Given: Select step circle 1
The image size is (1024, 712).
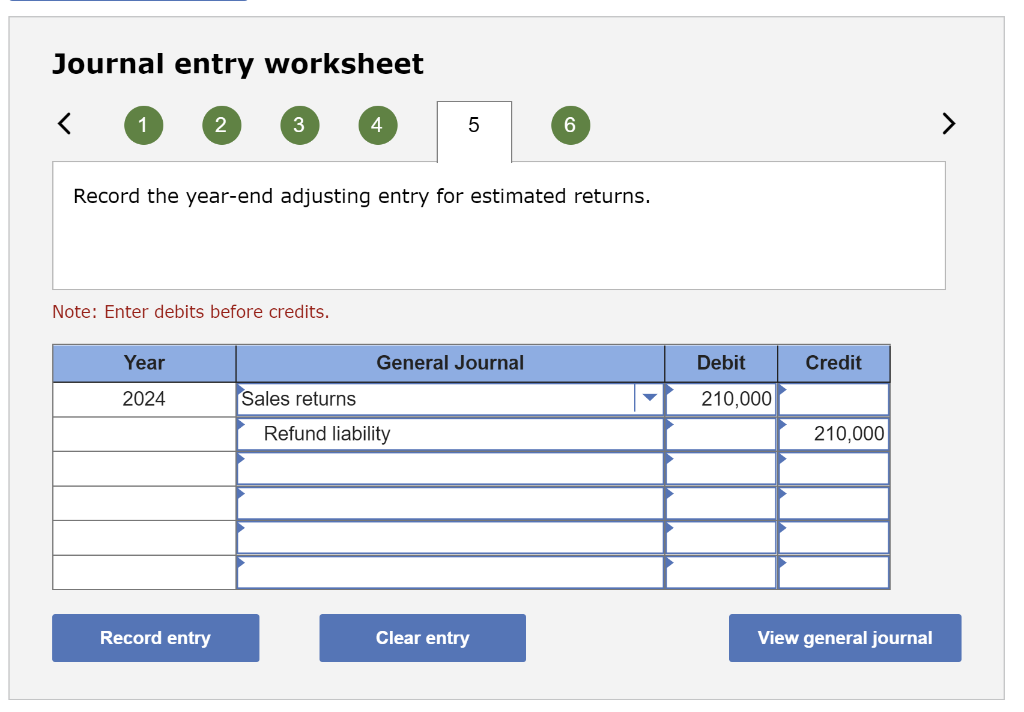Looking at the screenshot, I should [143, 125].
